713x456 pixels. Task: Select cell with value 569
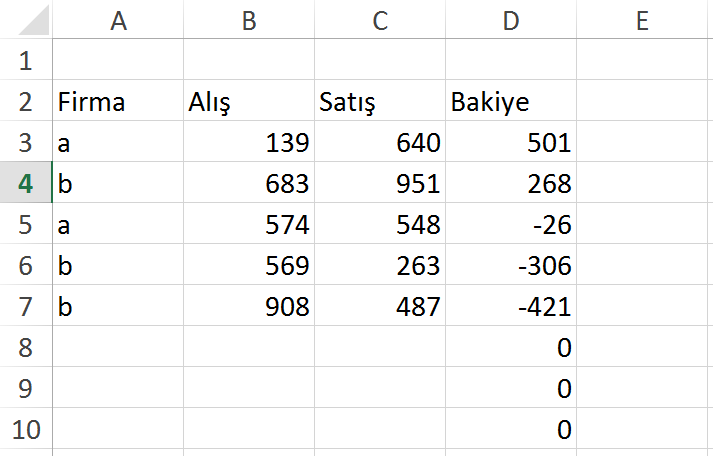(248, 266)
